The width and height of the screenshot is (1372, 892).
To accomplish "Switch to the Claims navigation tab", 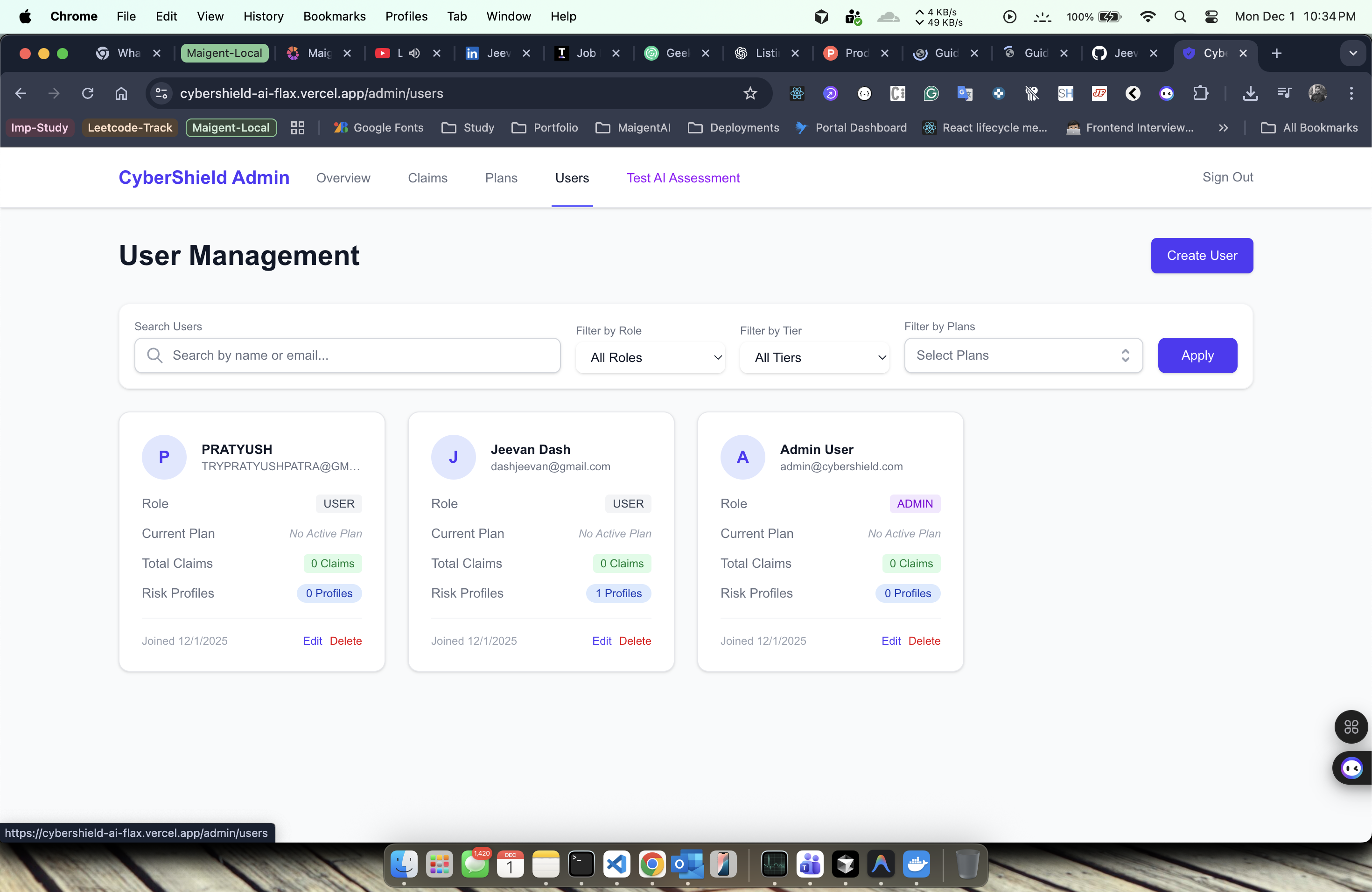I will pyautogui.click(x=427, y=178).
